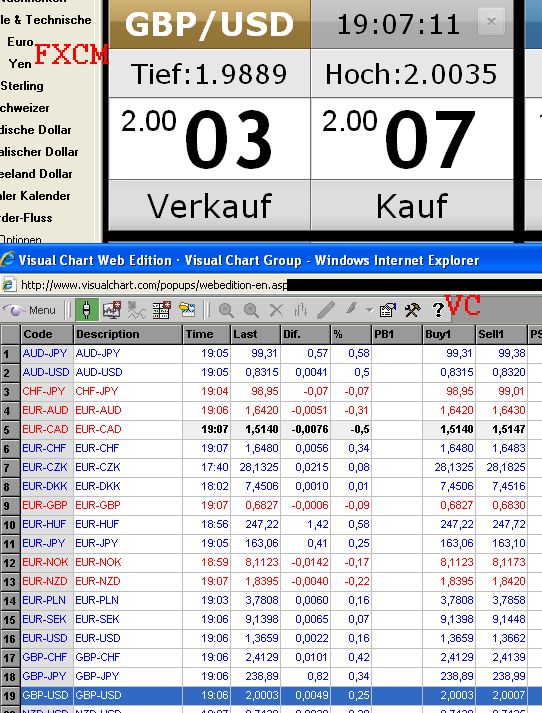Viewport: 542px width, 713px height.
Task: Click the Tief:1.9889 low value
Action: coord(210,74)
